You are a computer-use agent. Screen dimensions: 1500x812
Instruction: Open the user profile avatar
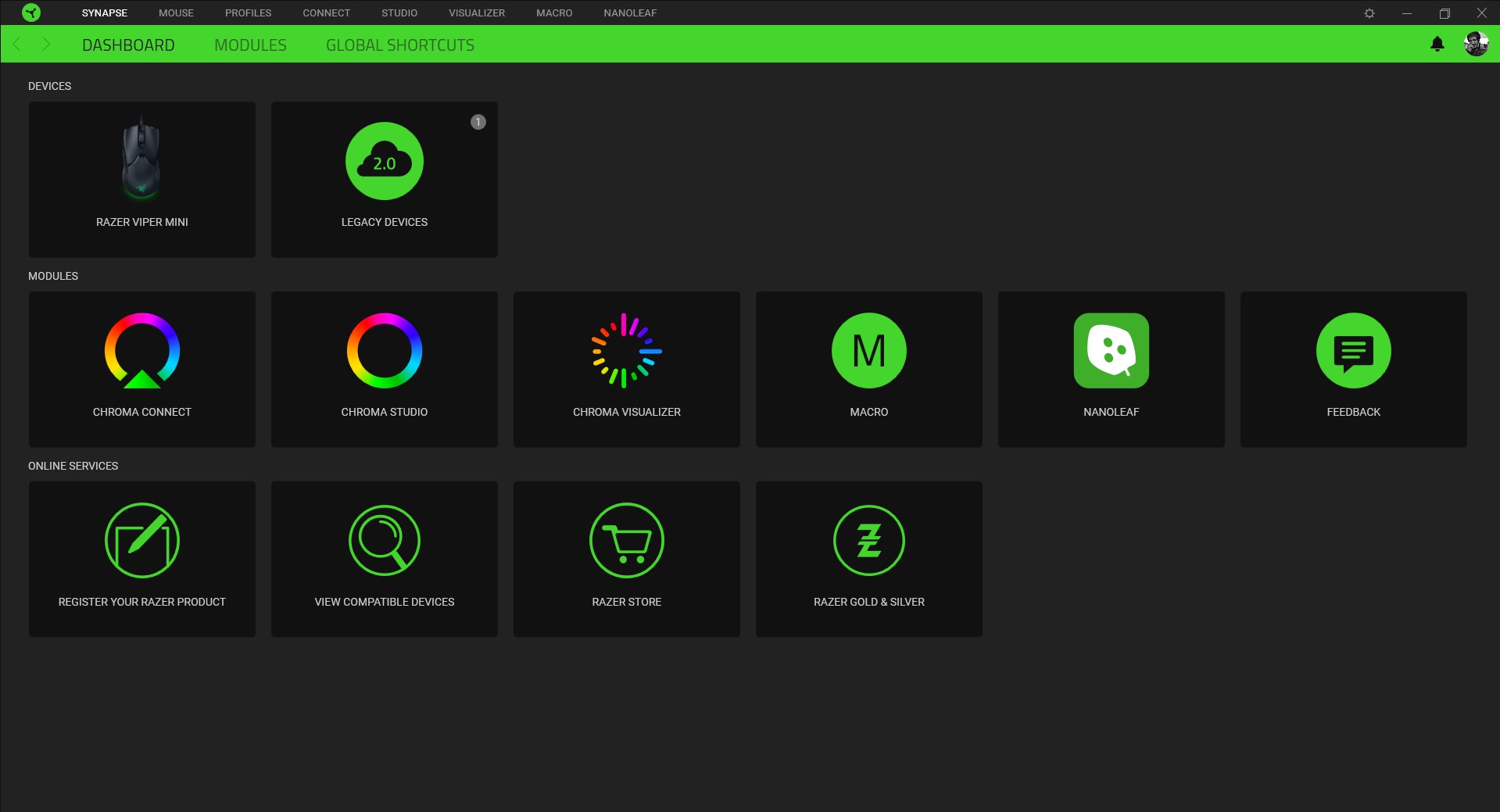pos(1476,45)
